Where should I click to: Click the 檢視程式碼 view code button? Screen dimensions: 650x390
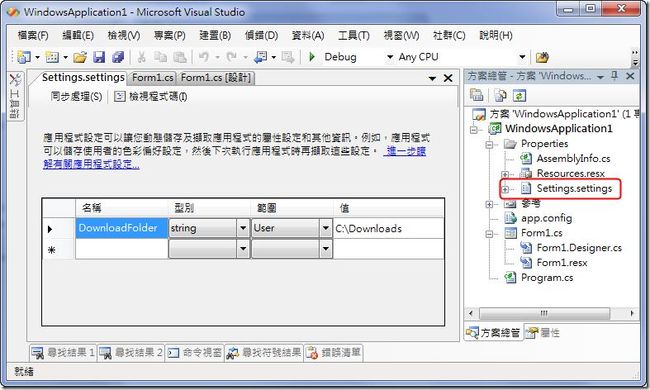click(x=151, y=97)
